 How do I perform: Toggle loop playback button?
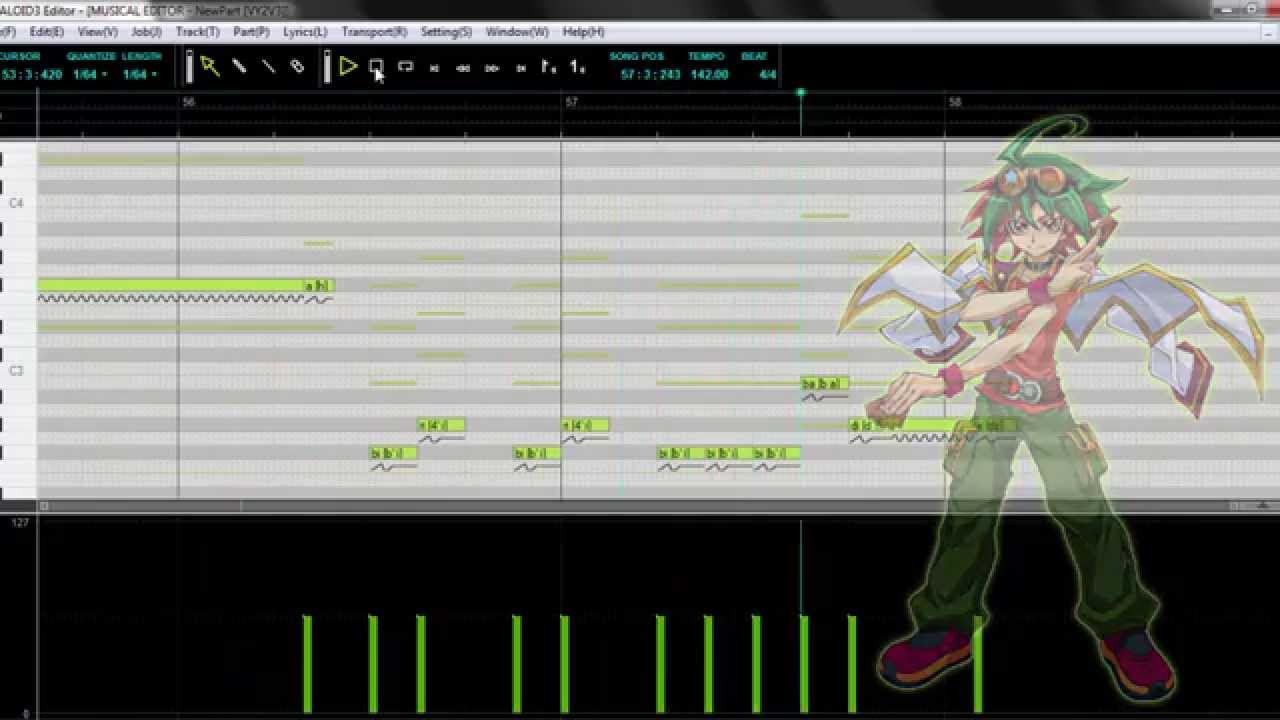(405, 67)
